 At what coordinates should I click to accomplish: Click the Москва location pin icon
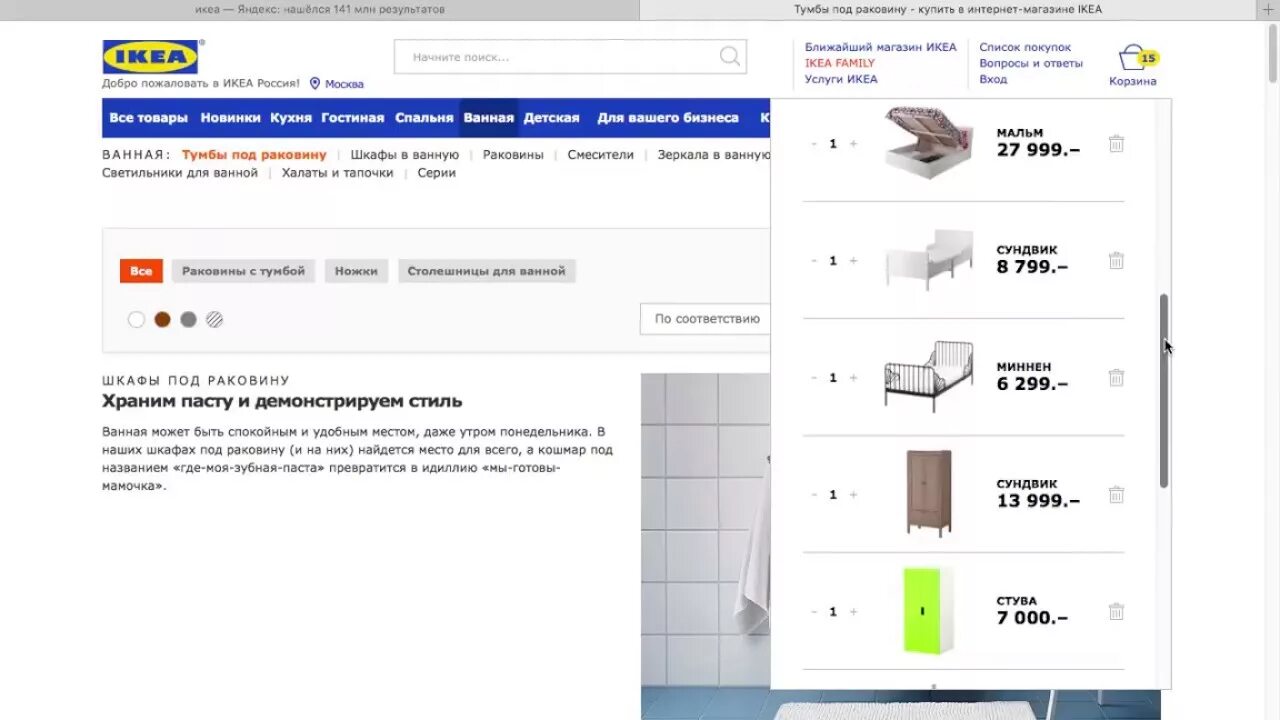click(314, 84)
